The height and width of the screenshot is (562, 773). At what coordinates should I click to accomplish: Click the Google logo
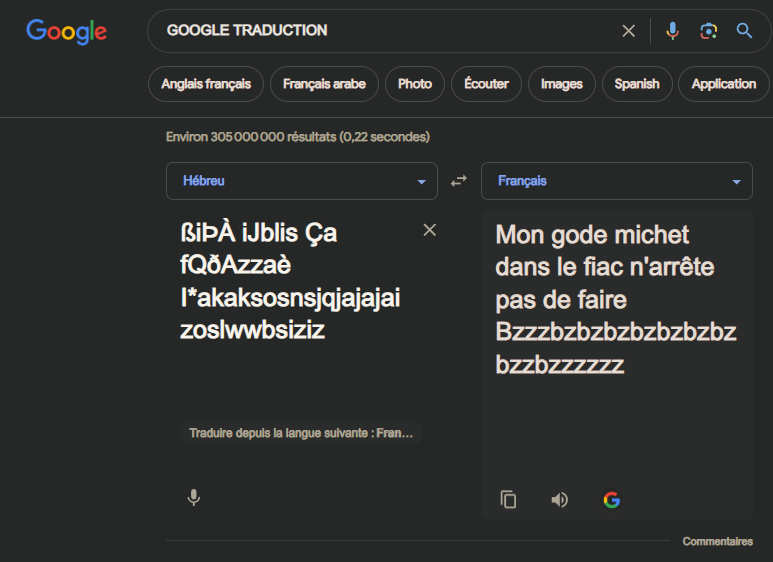66,31
